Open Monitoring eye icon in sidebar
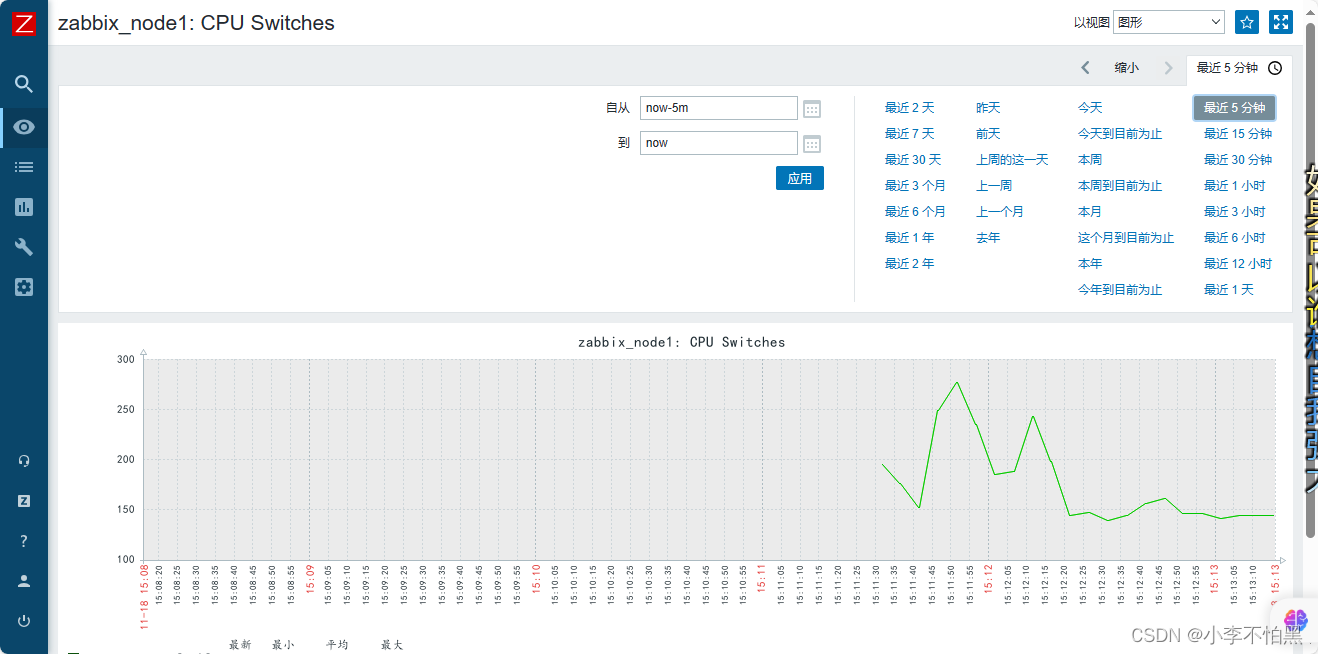The height and width of the screenshot is (654, 1318). (24, 127)
